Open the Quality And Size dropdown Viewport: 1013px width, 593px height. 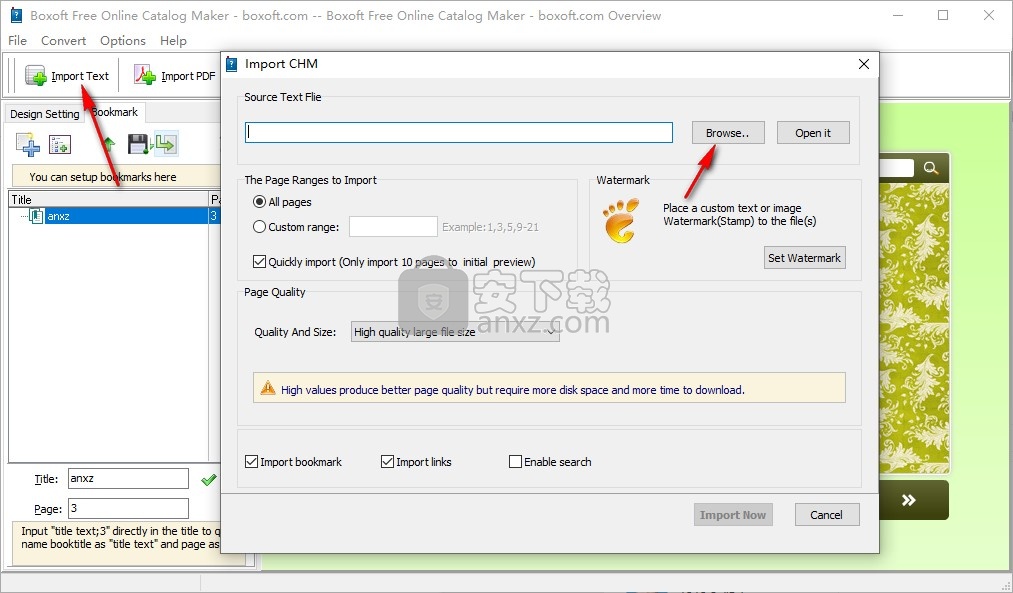coord(455,331)
